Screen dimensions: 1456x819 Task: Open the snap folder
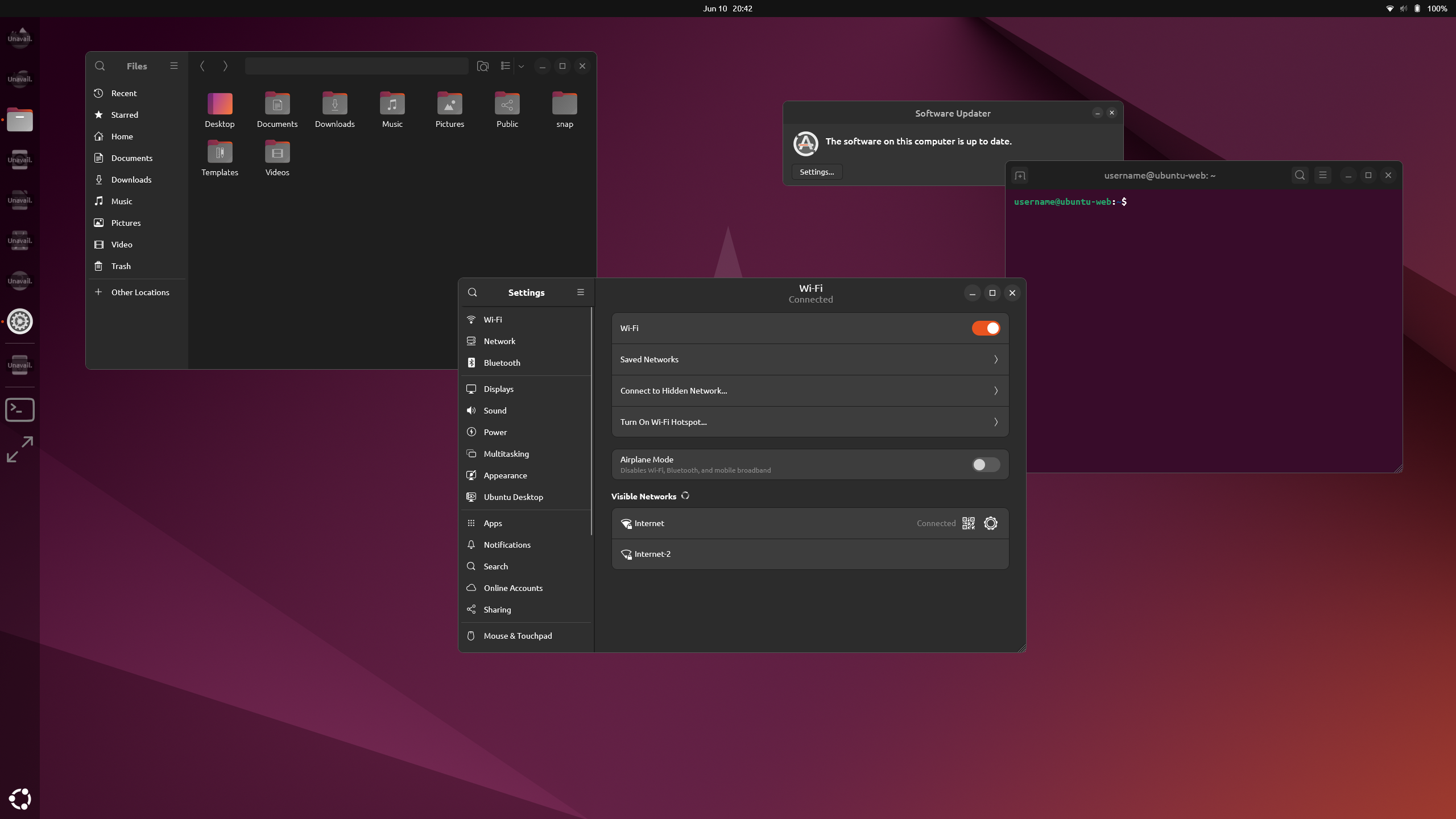[564, 110]
